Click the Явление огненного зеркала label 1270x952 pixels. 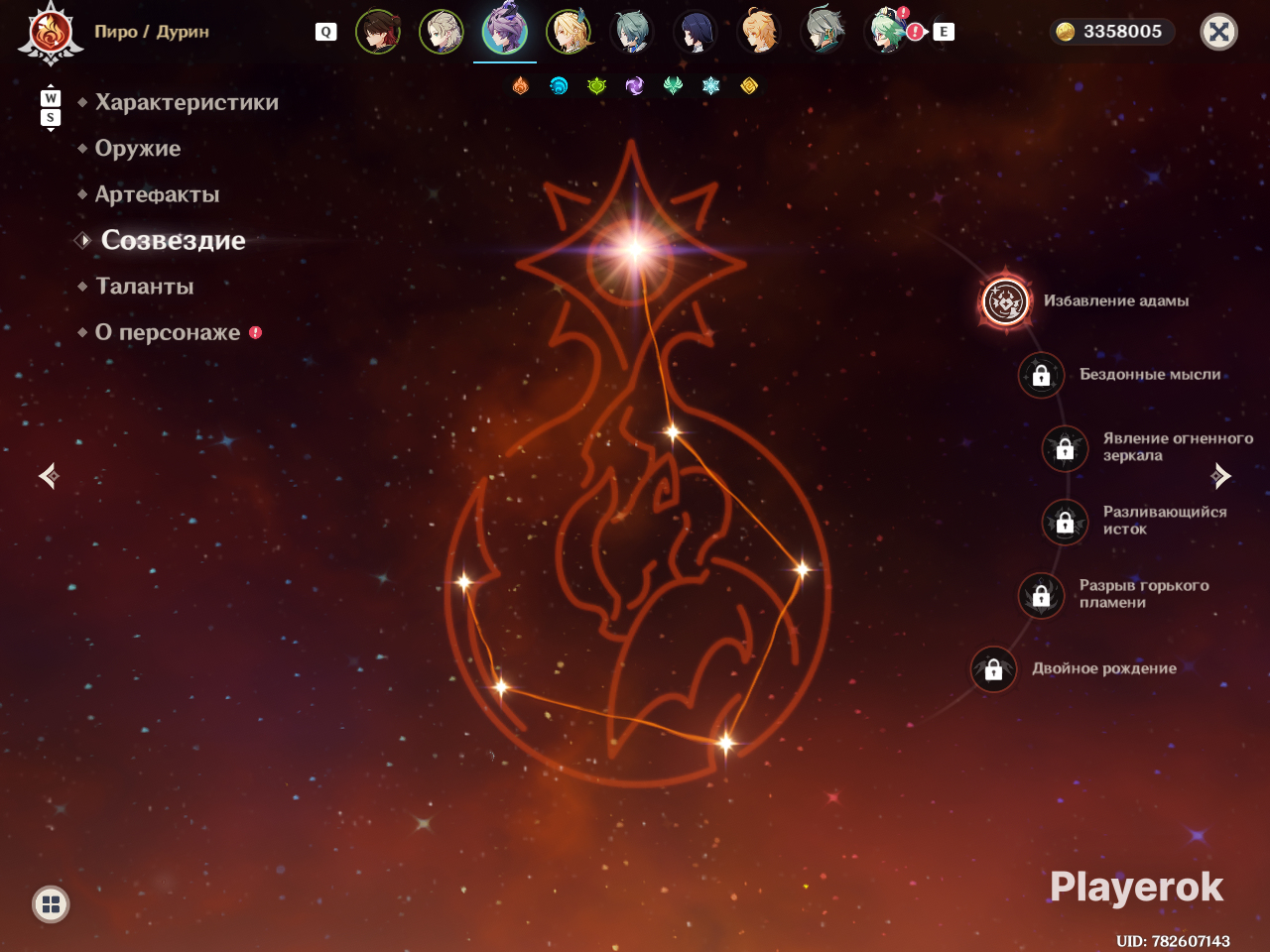(x=1178, y=447)
